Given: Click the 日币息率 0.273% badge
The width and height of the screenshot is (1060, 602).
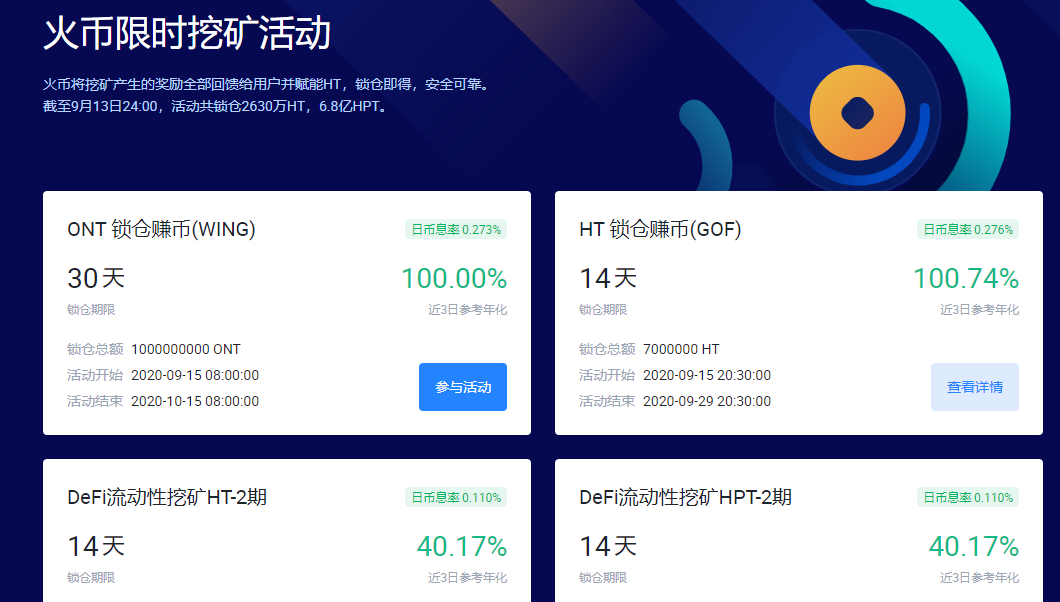Looking at the screenshot, I should pyautogui.click(x=456, y=230).
